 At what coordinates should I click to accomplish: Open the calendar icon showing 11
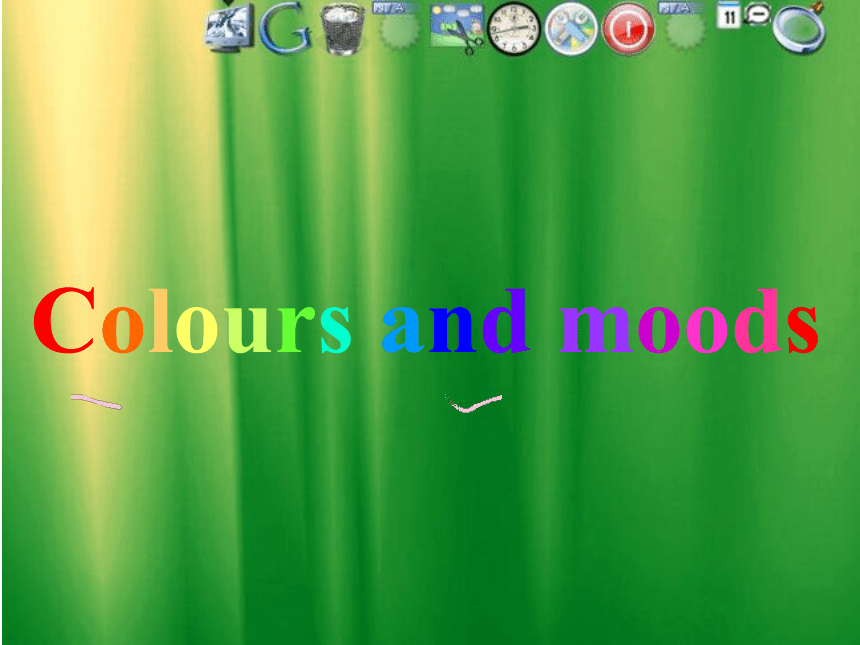[x=729, y=15]
